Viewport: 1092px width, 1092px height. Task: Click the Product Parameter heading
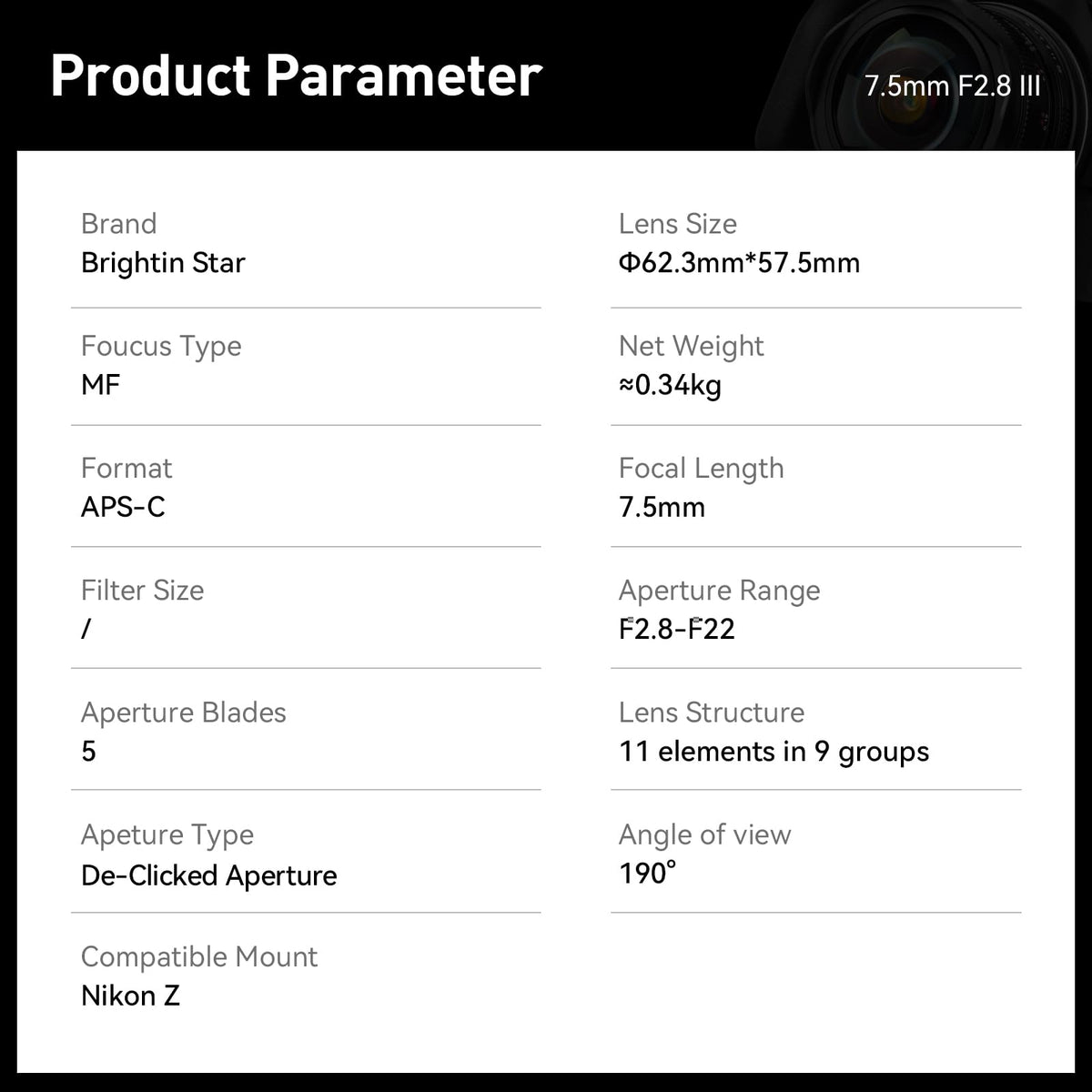tap(296, 76)
